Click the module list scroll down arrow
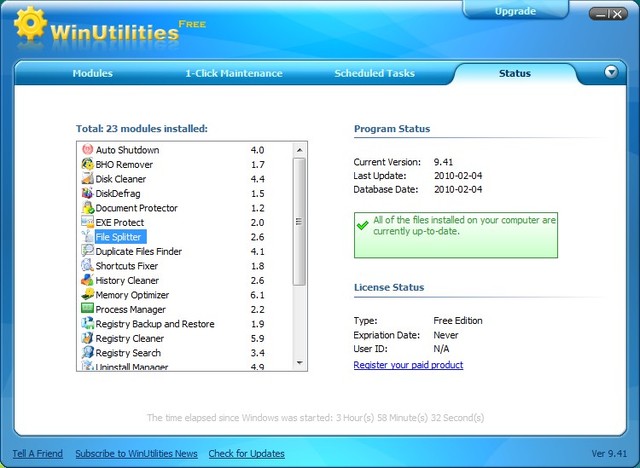640x468 pixels. 300,363
